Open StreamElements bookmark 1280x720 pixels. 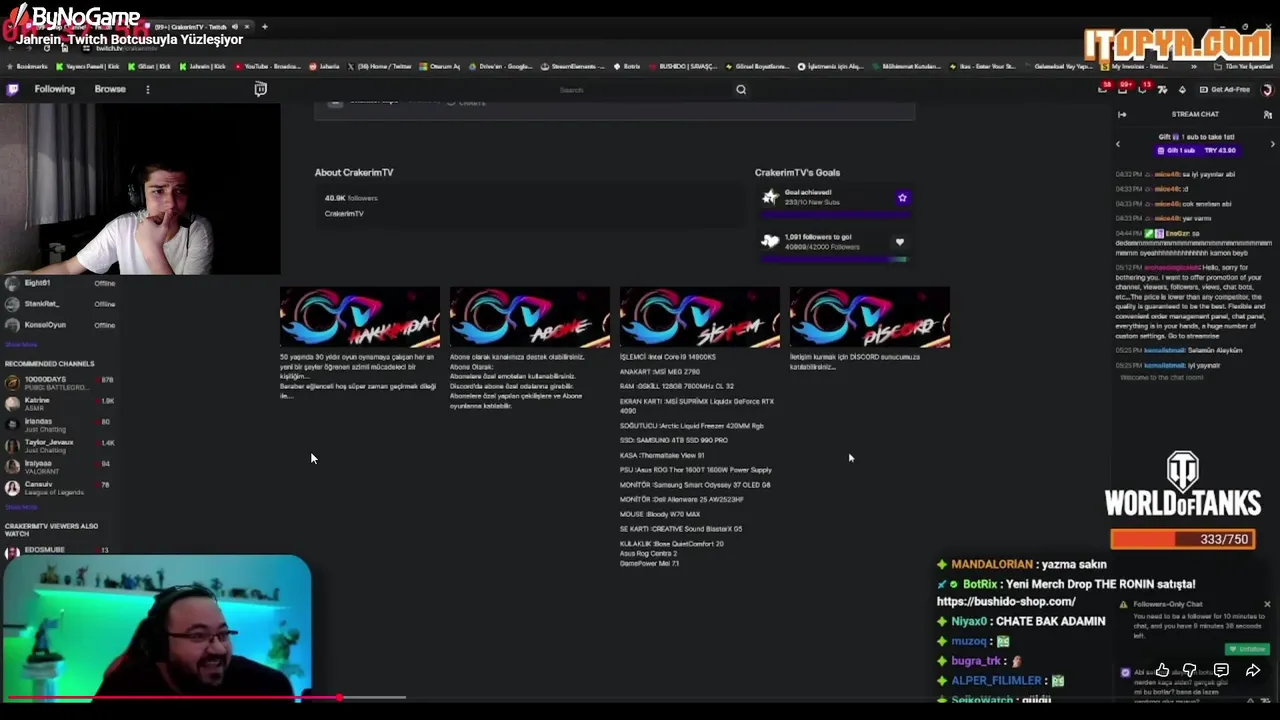click(573, 67)
